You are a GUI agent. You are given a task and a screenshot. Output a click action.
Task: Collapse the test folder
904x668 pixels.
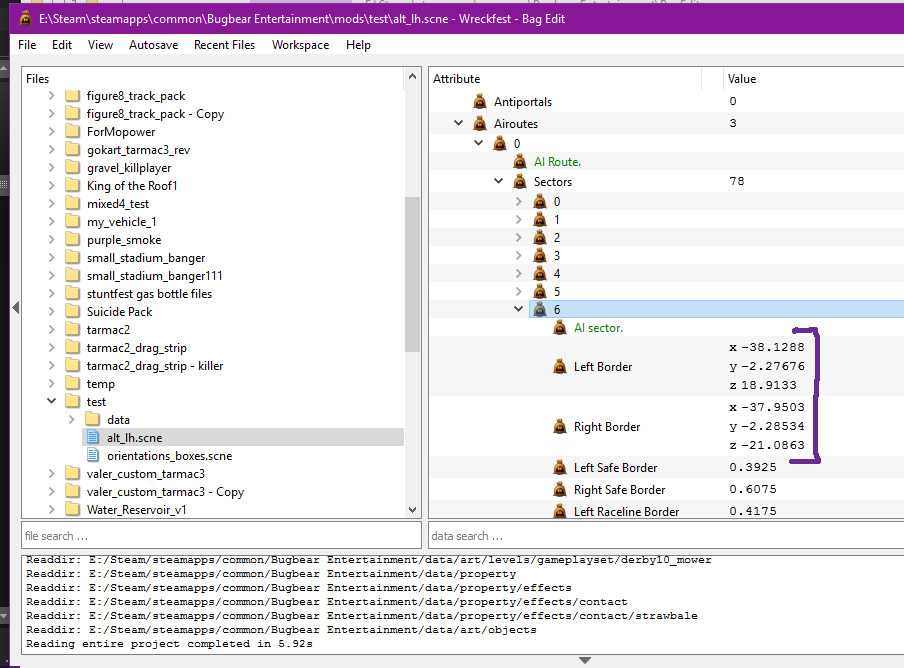pos(51,401)
